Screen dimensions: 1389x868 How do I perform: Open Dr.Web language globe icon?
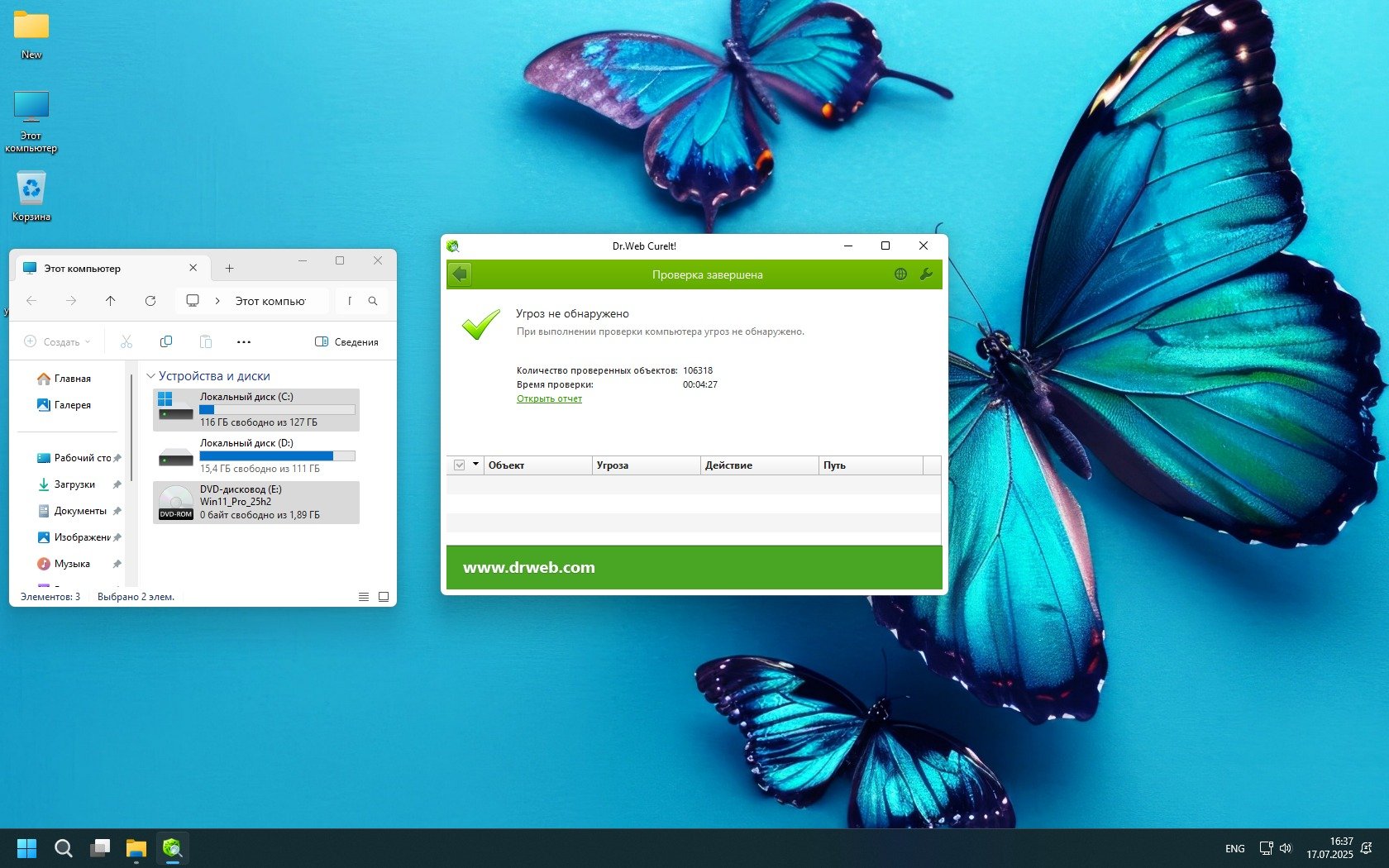tap(900, 274)
